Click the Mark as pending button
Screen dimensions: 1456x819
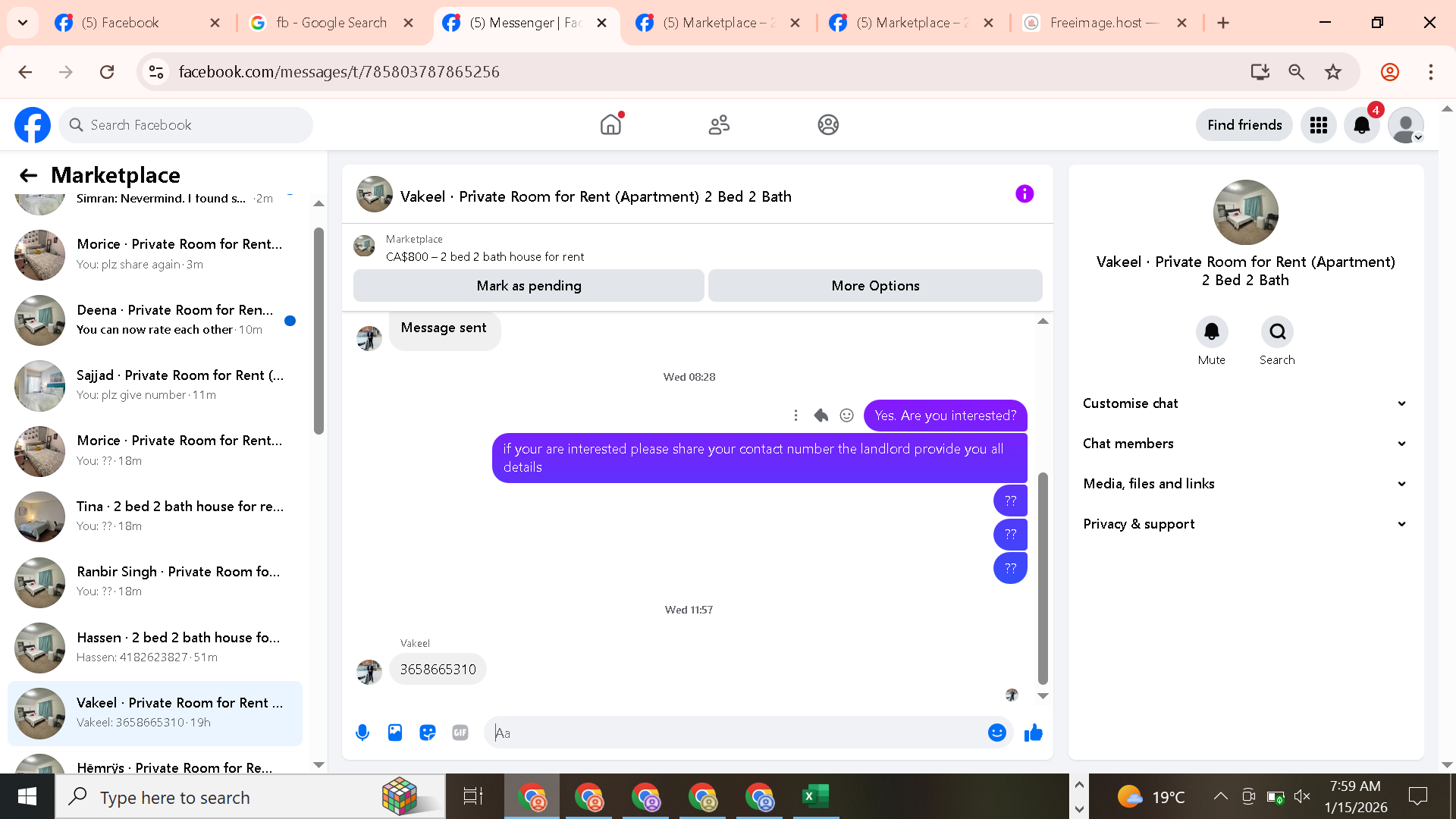[x=529, y=286]
